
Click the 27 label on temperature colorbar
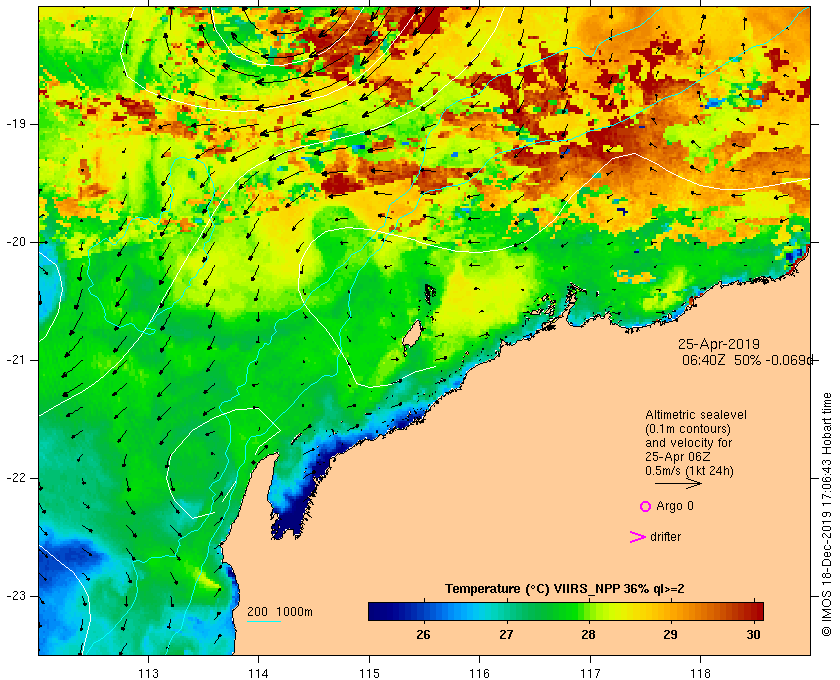(x=506, y=635)
